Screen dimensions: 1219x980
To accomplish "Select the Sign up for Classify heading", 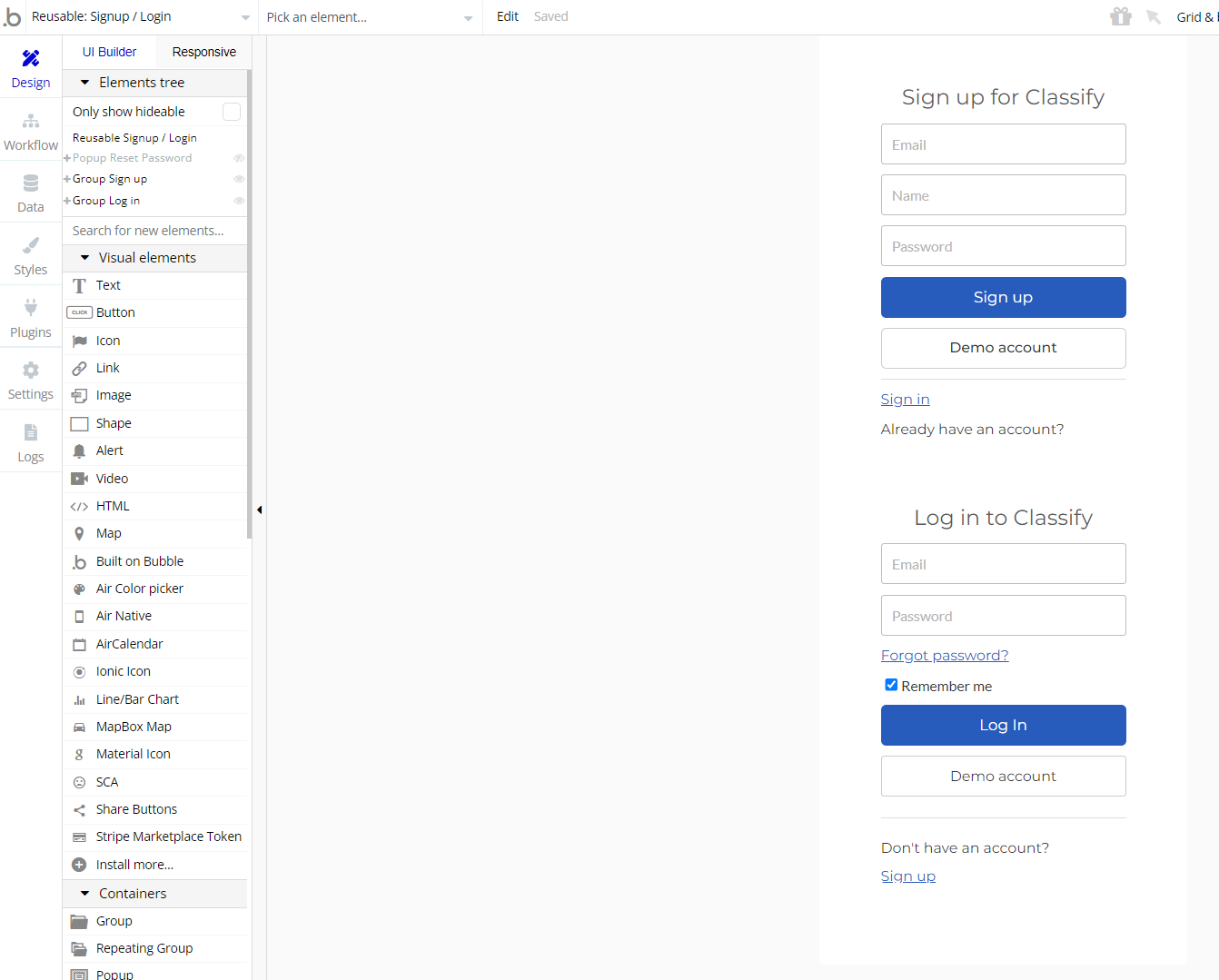I will (x=1003, y=97).
